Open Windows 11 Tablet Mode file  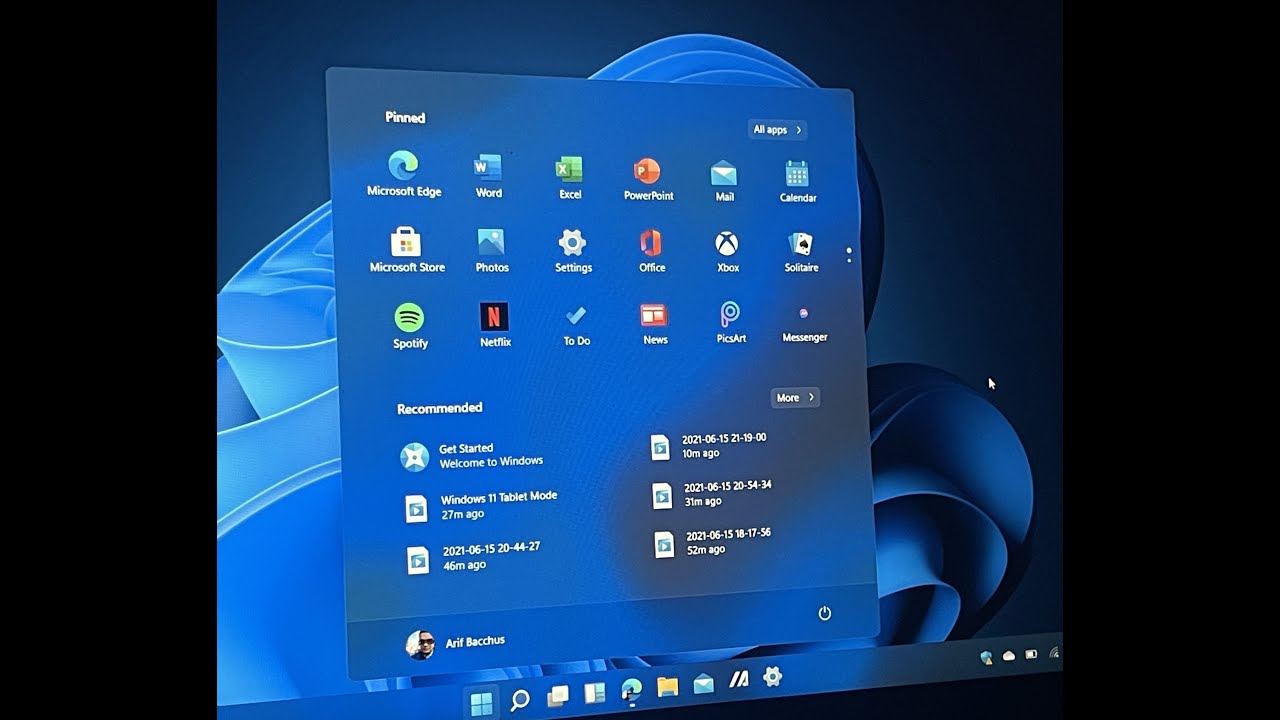(480, 505)
